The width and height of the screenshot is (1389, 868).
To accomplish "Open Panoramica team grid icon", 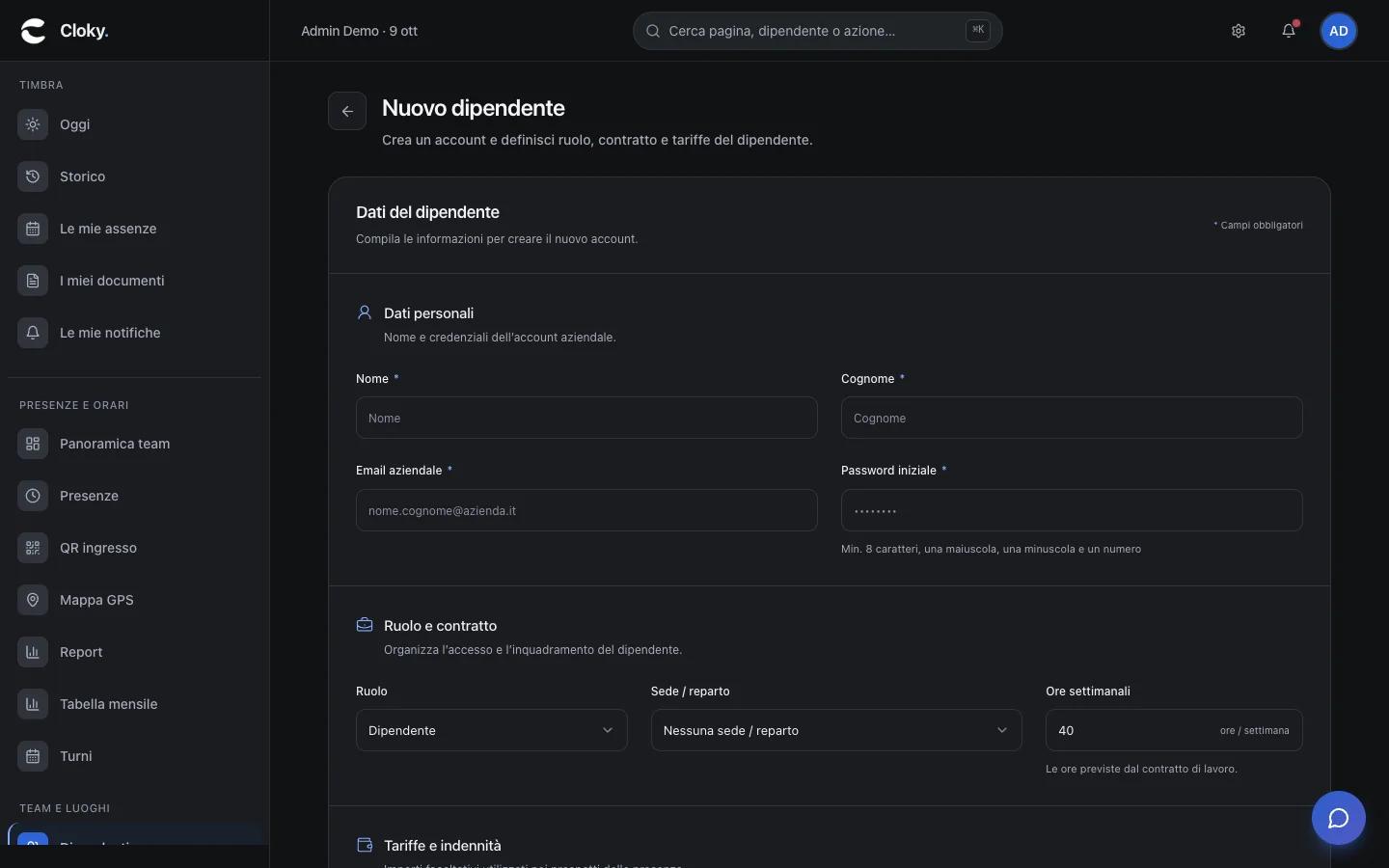I will [33, 444].
